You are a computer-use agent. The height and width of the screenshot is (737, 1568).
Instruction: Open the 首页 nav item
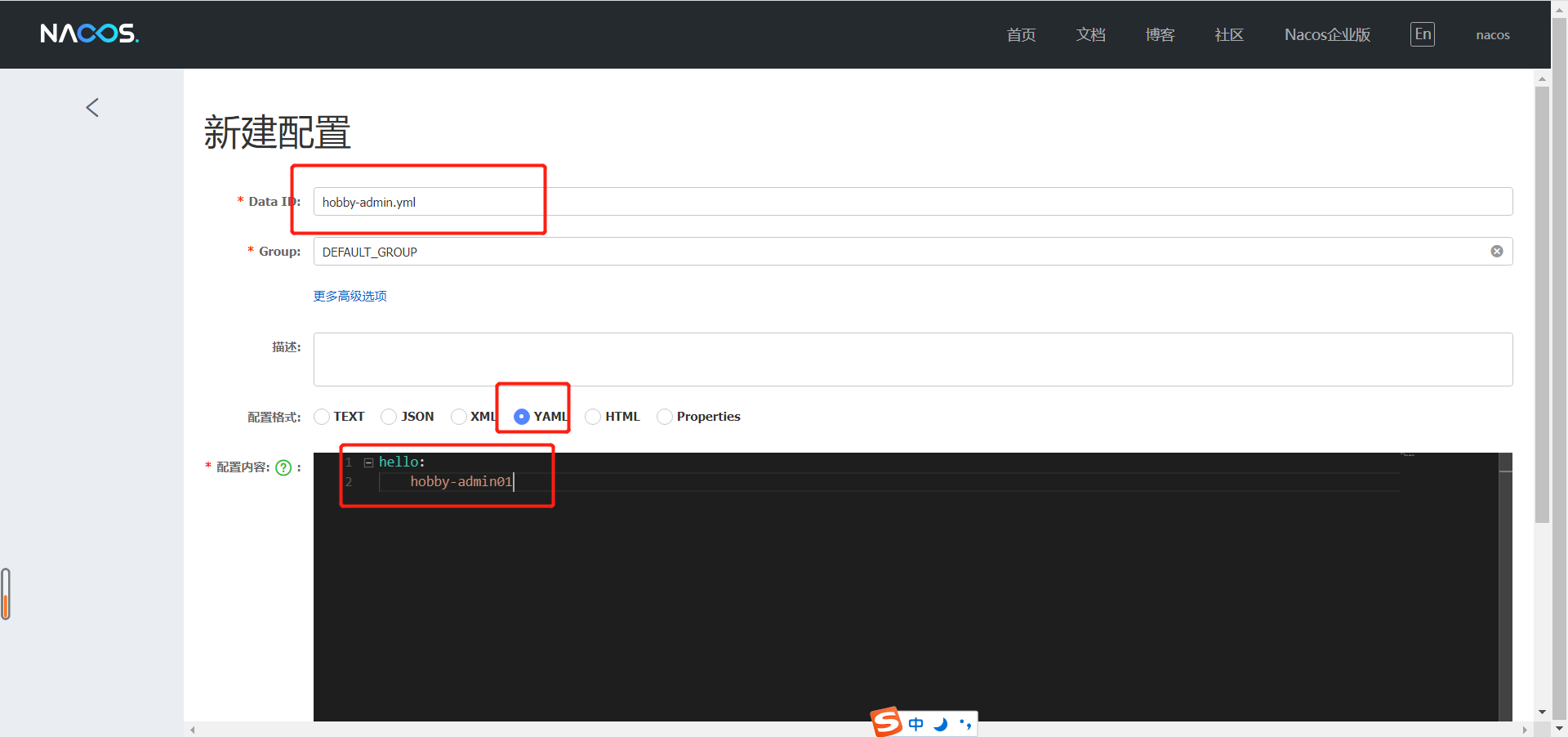click(1021, 34)
